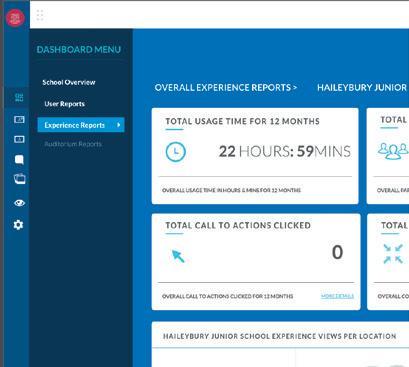Click Overall Usage Time footer text
Viewport: 409px width, 367px height.
(231, 190)
